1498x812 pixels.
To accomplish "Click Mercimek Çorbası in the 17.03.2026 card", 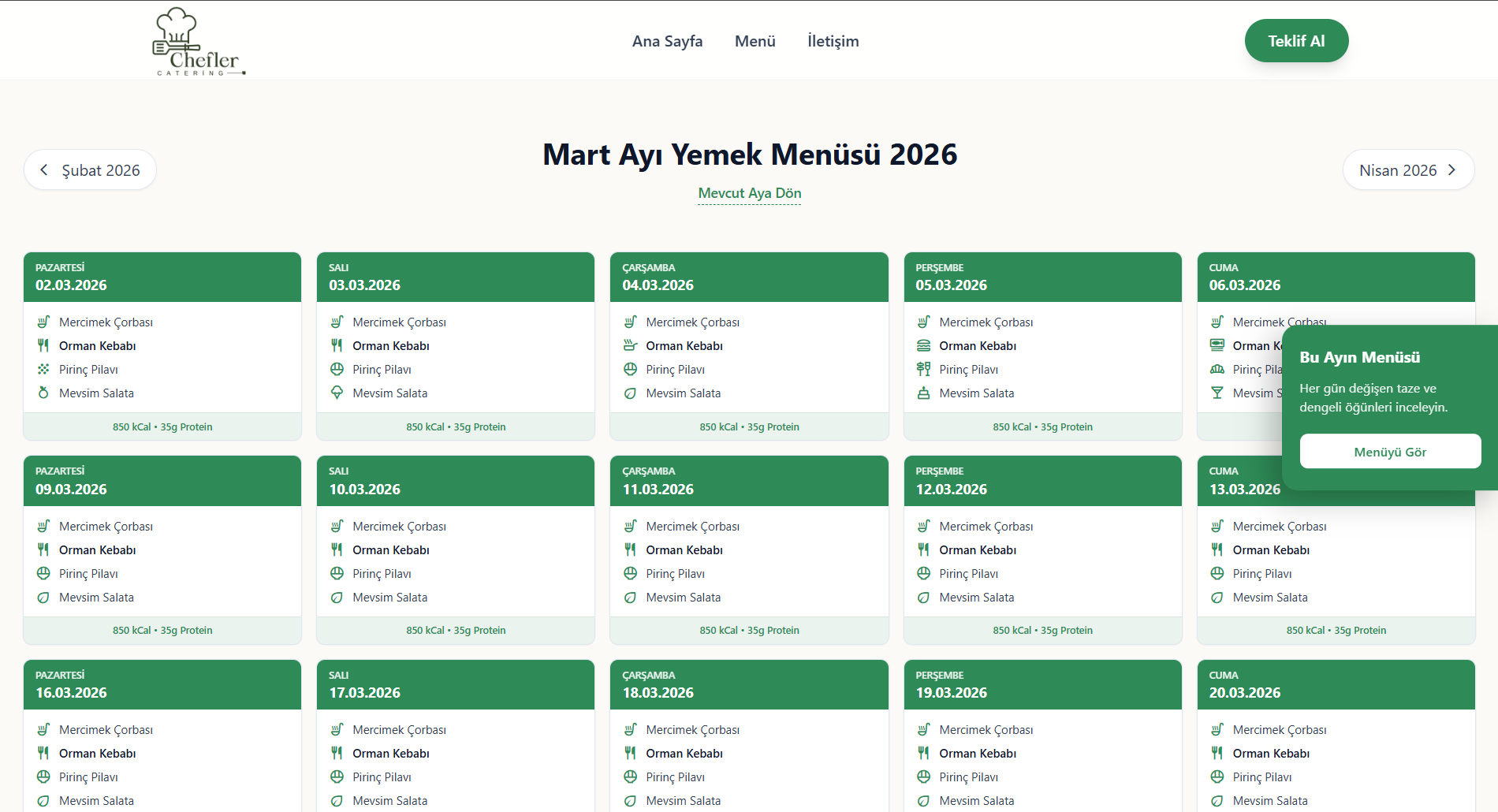I will (399, 729).
